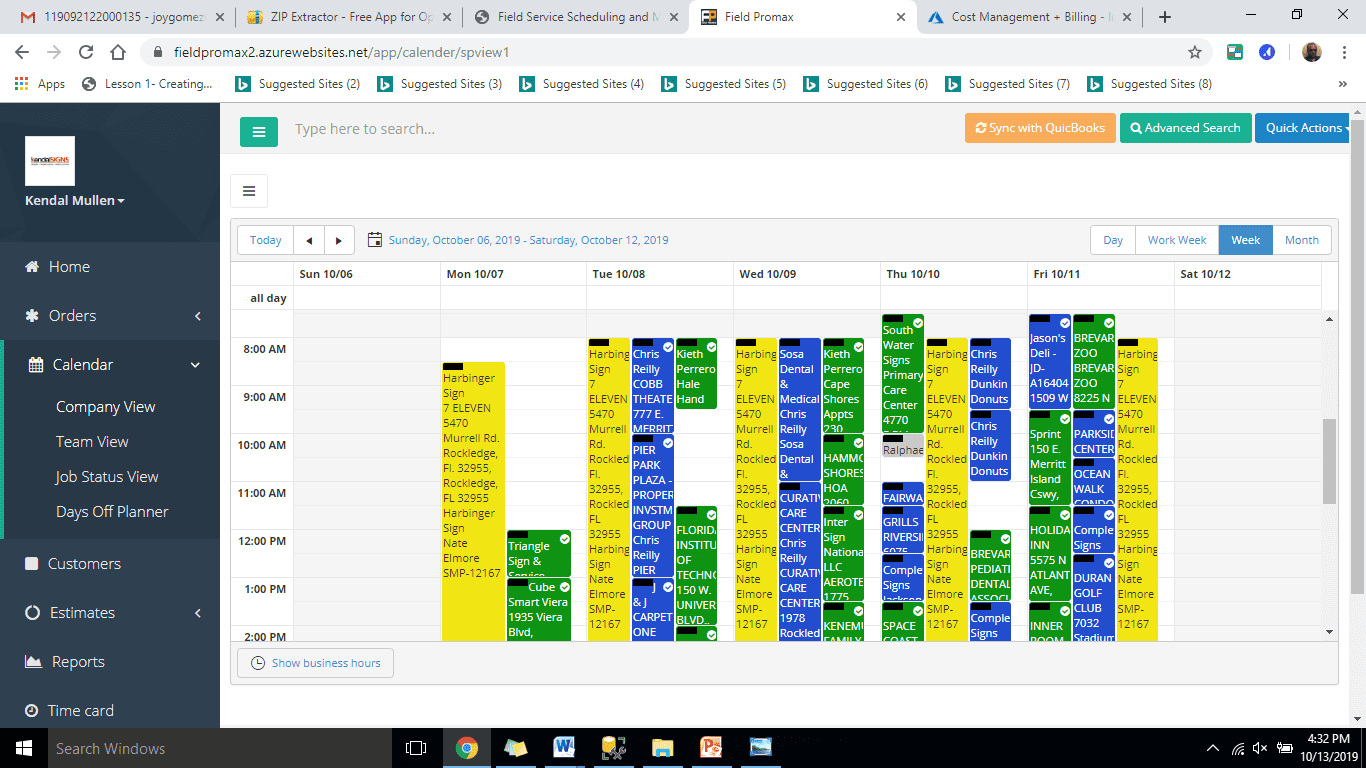Viewport: 1366px width, 768px height.
Task: Open the Apps shortcut in bookmarks
Action: click(40, 84)
